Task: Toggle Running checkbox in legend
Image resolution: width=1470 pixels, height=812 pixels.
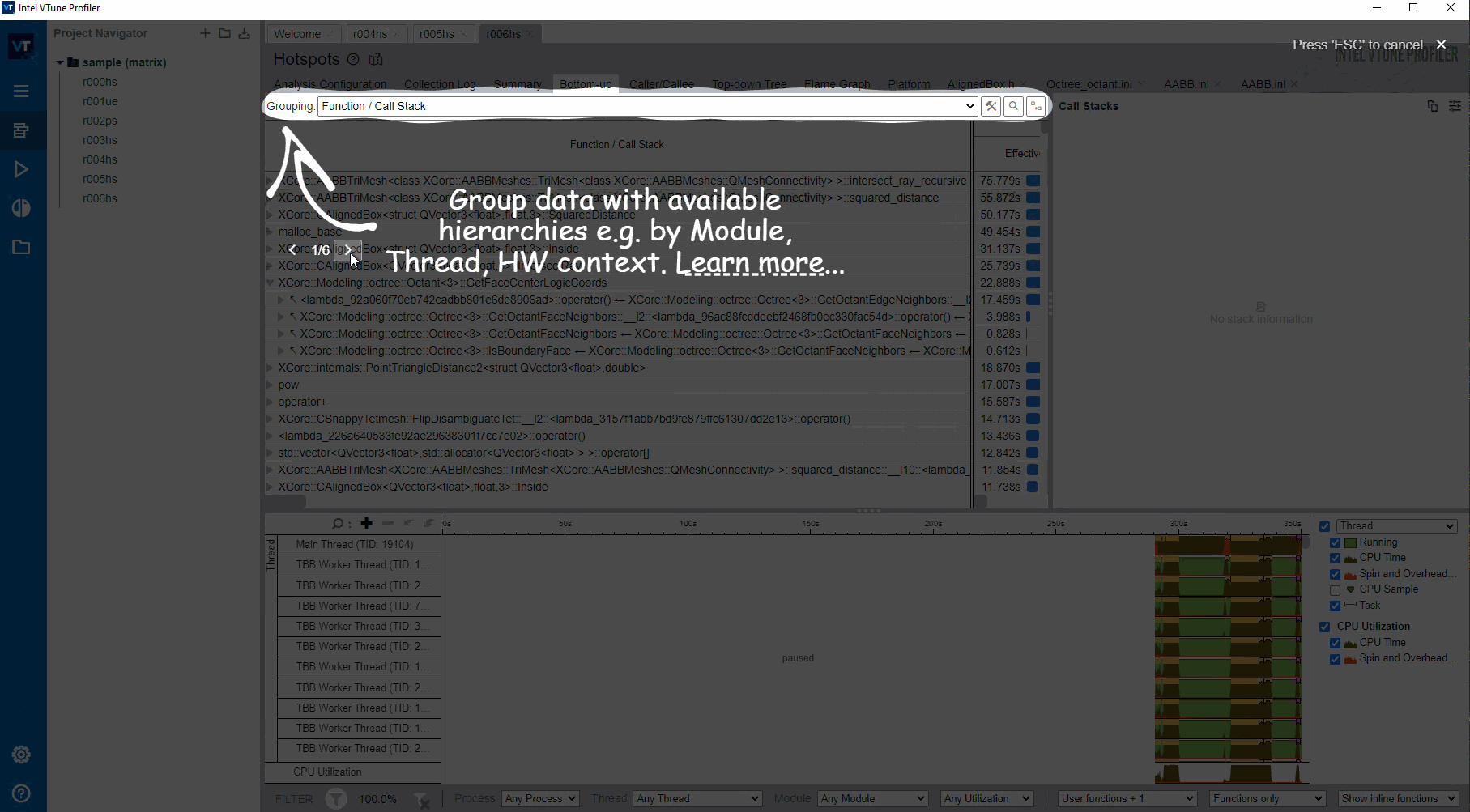Action: tap(1335, 542)
